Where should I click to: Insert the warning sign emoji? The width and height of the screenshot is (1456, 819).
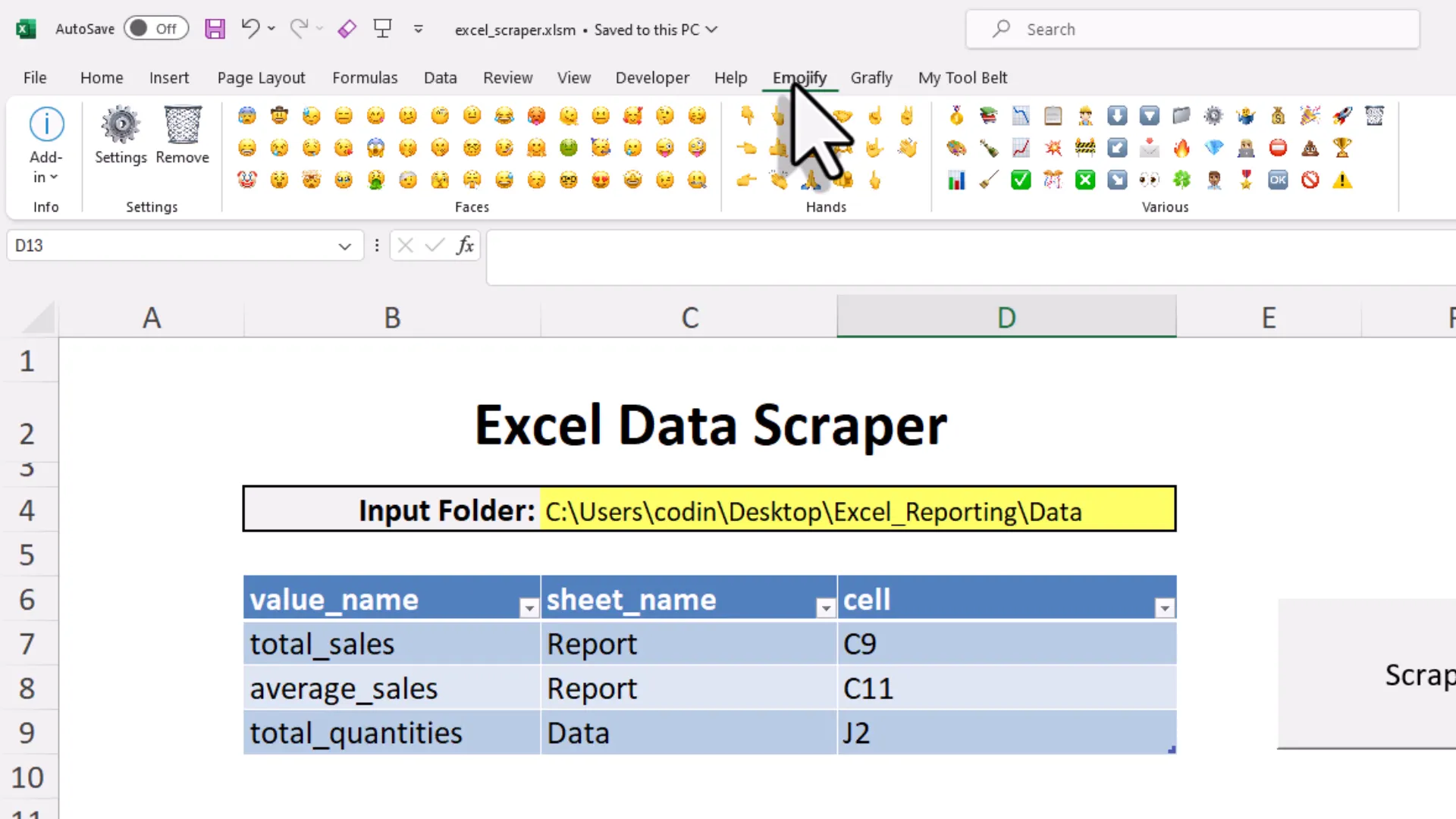coord(1343,180)
